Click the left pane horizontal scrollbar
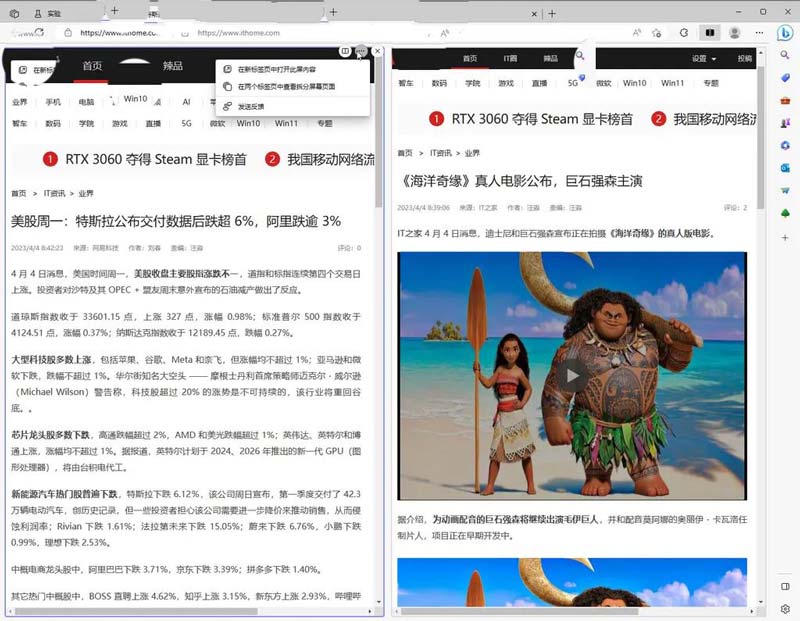This screenshot has height=621, width=800. click(136, 611)
